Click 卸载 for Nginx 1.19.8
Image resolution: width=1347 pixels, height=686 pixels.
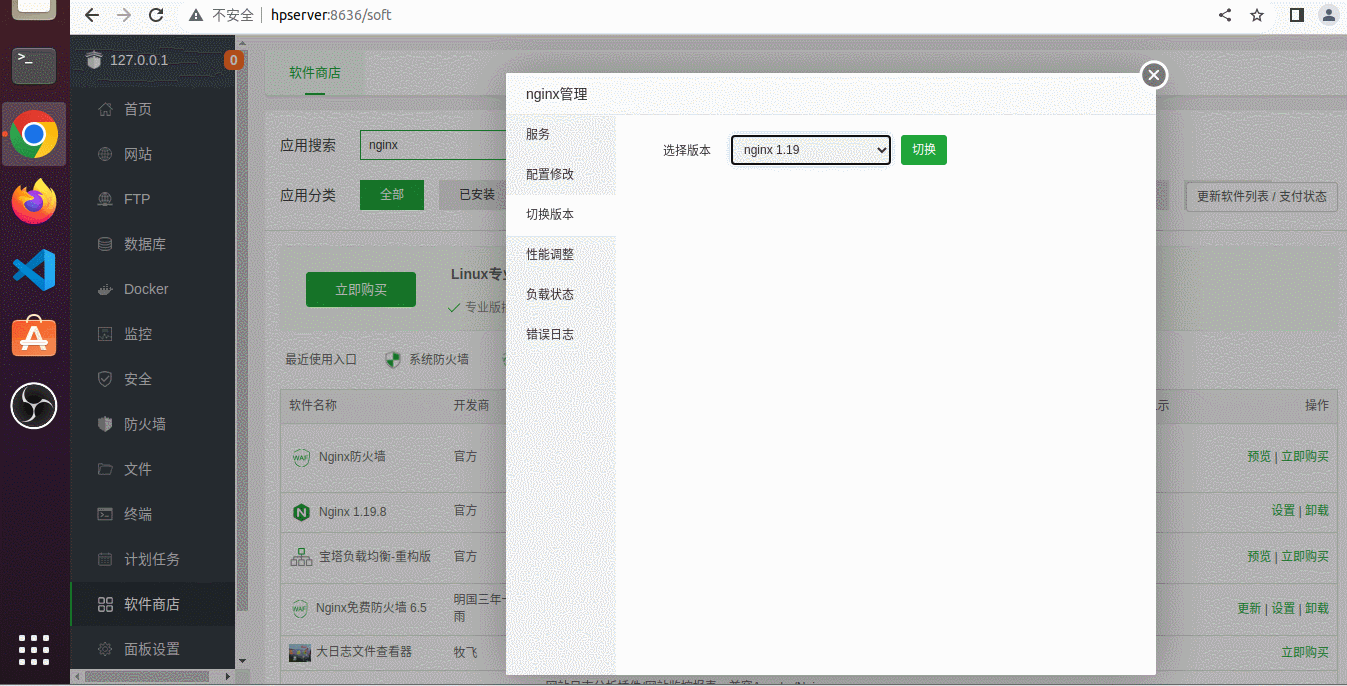1317,511
